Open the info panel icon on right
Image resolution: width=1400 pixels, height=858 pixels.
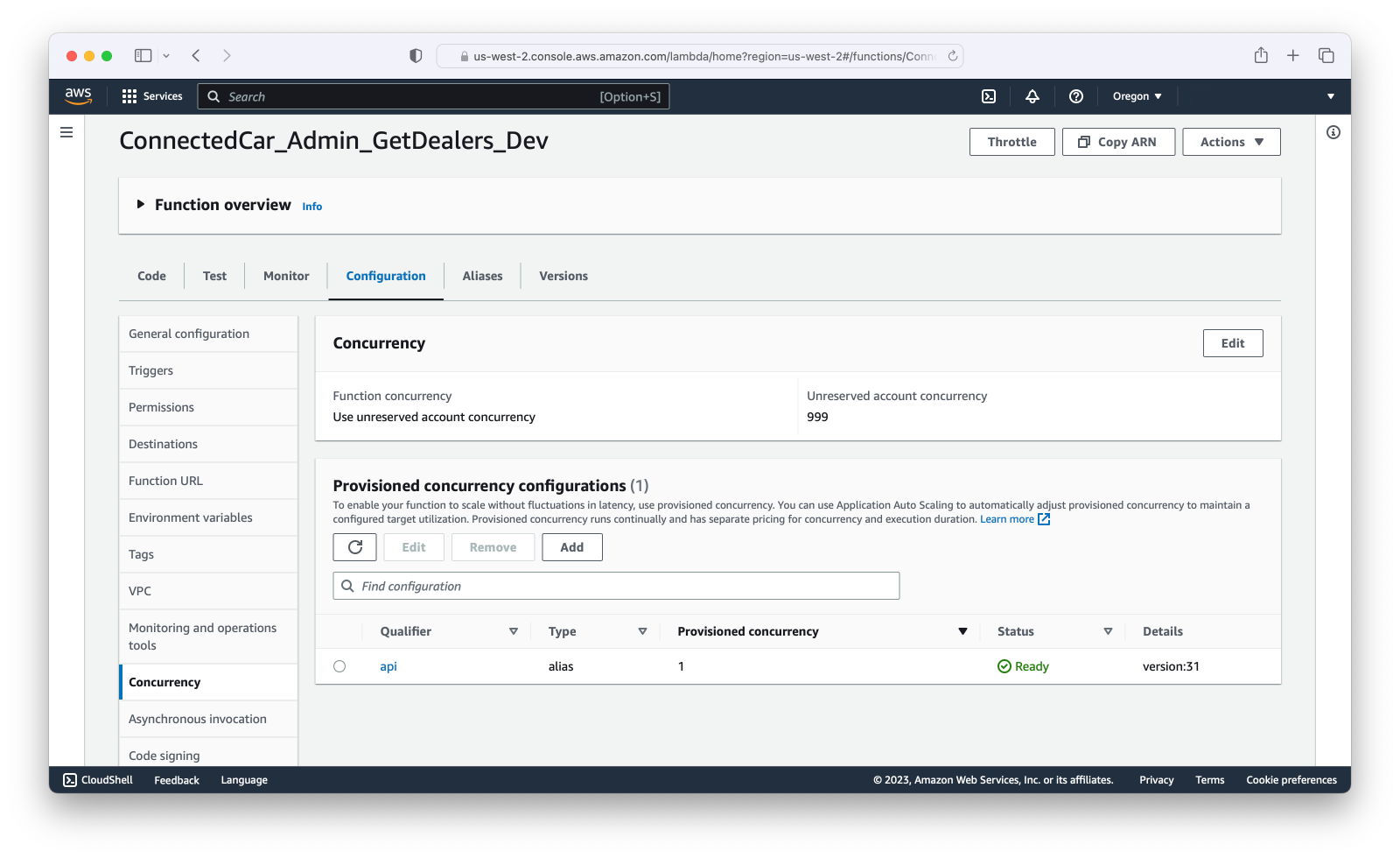(x=1333, y=132)
